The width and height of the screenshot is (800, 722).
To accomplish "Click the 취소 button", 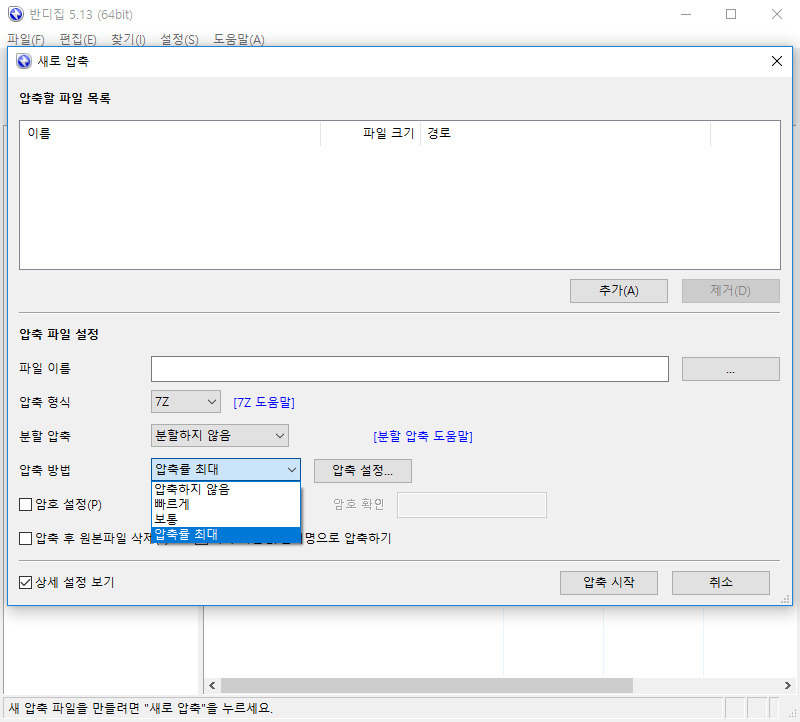I will (720, 583).
